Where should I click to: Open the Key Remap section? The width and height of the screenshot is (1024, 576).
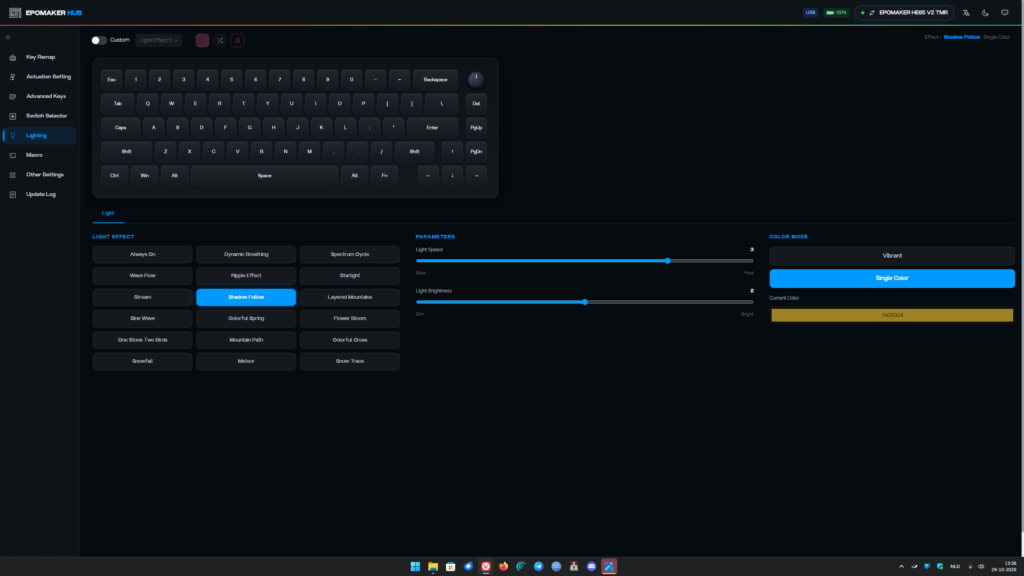(39, 57)
